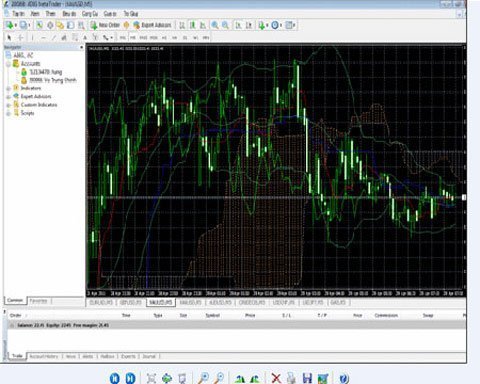Open a new chart from the toolbar
480x384 pixels.
pyautogui.click(x=9, y=25)
